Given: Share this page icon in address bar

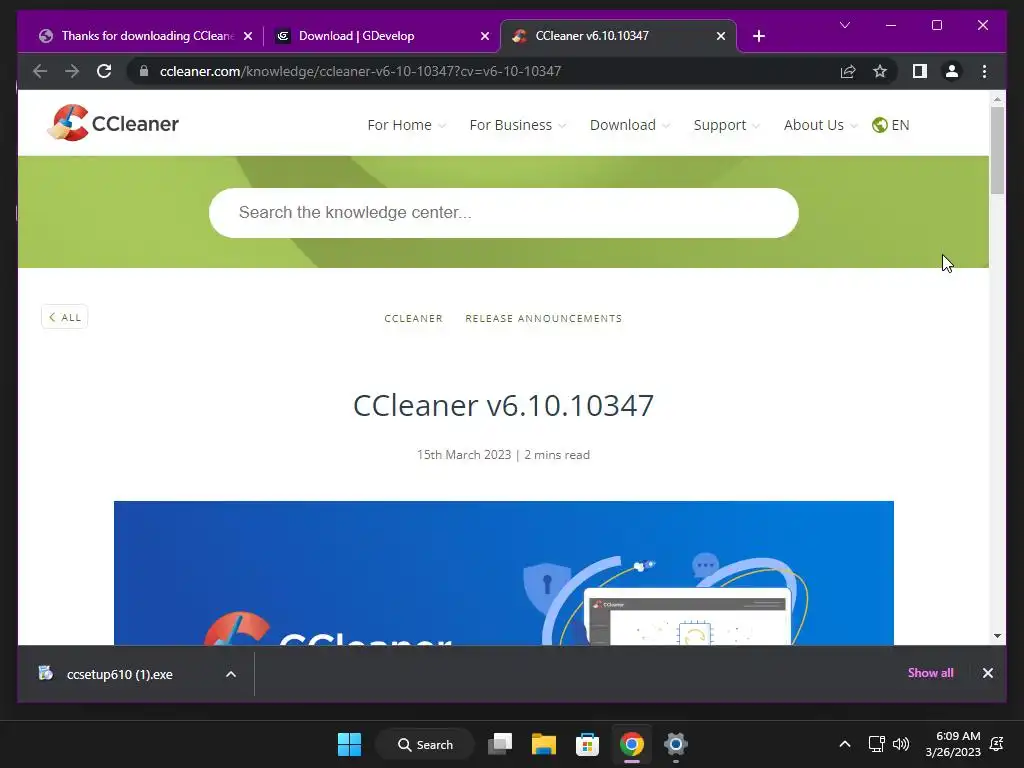Looking at the screenshot, I should [x=848, y=71].
